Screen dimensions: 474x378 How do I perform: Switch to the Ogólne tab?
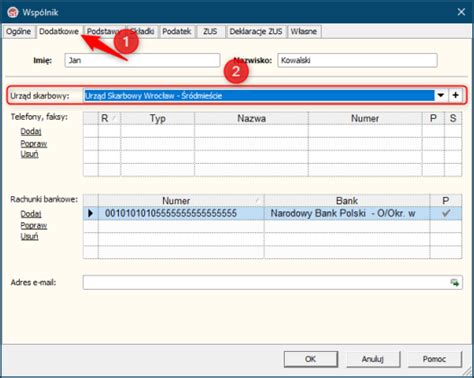[x=19, y=31]
